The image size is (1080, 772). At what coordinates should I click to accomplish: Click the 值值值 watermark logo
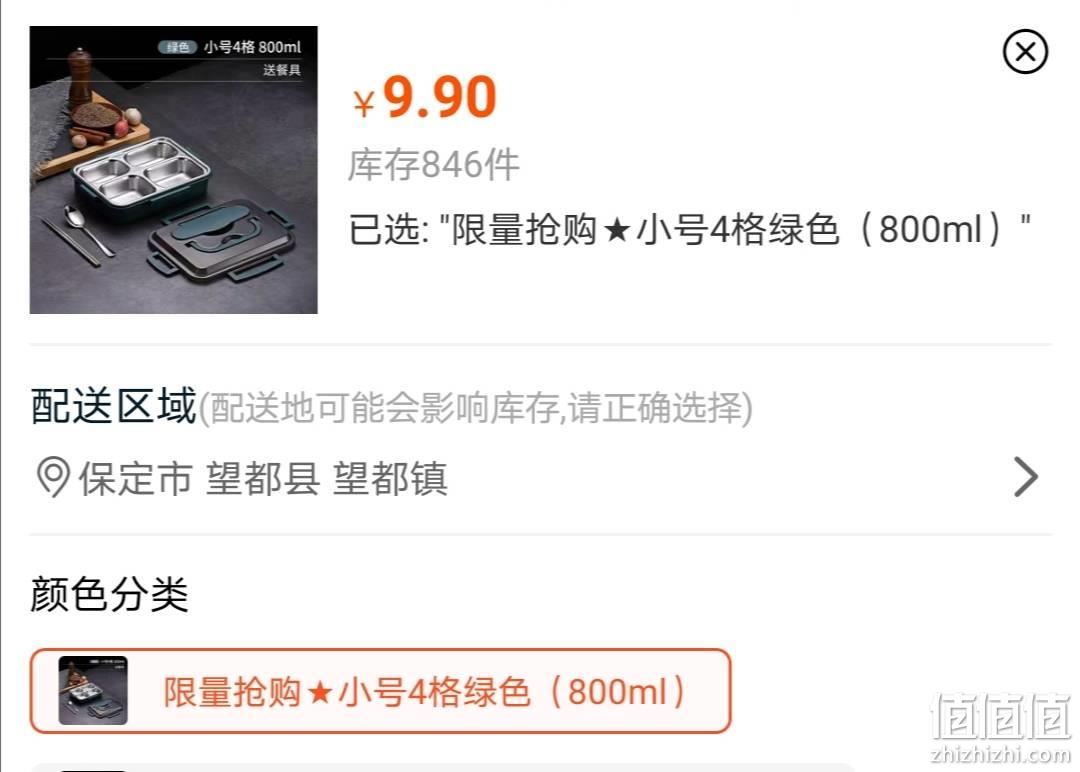(x=1000, y=717)
